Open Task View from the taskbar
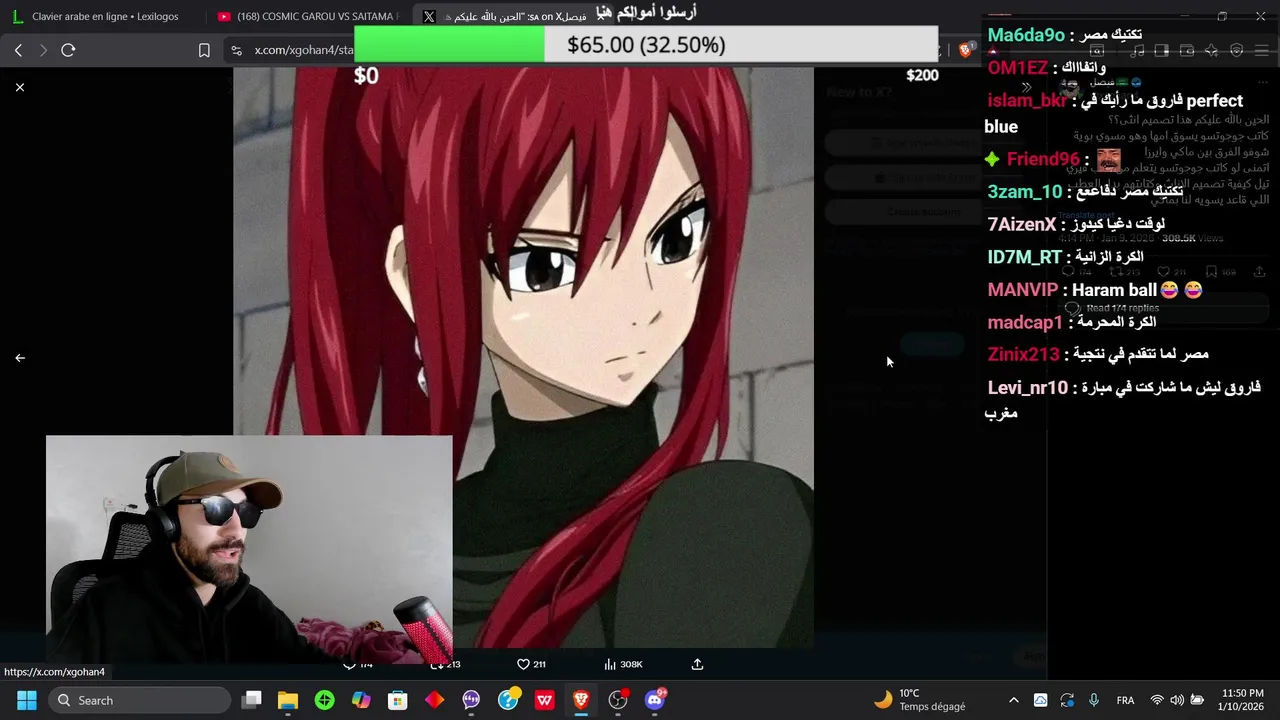This screenshot has height=720, width=1280. (x=252, y=700)
